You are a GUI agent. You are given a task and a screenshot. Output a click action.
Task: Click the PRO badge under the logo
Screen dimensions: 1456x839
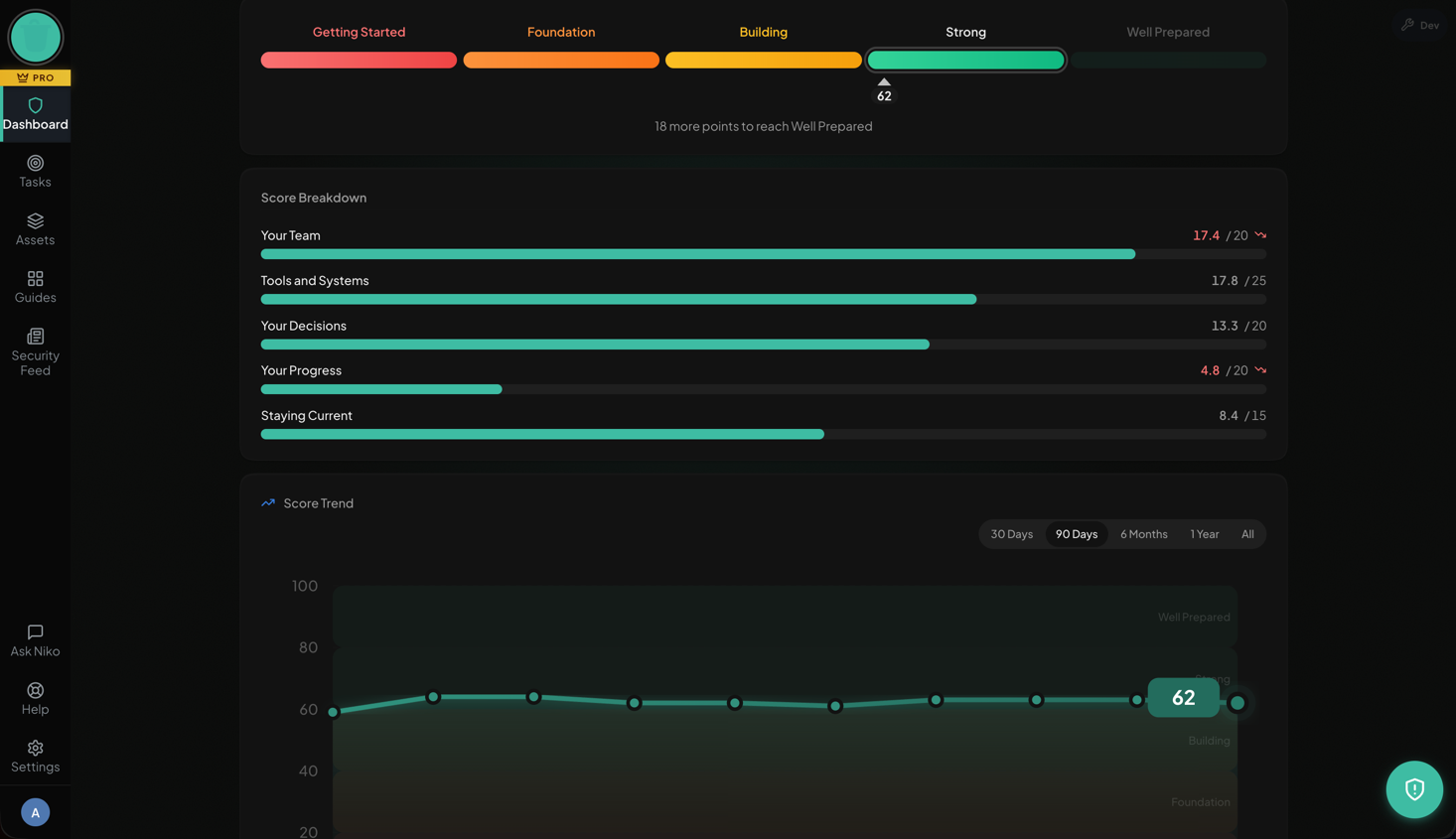click(x=35, y=77)
